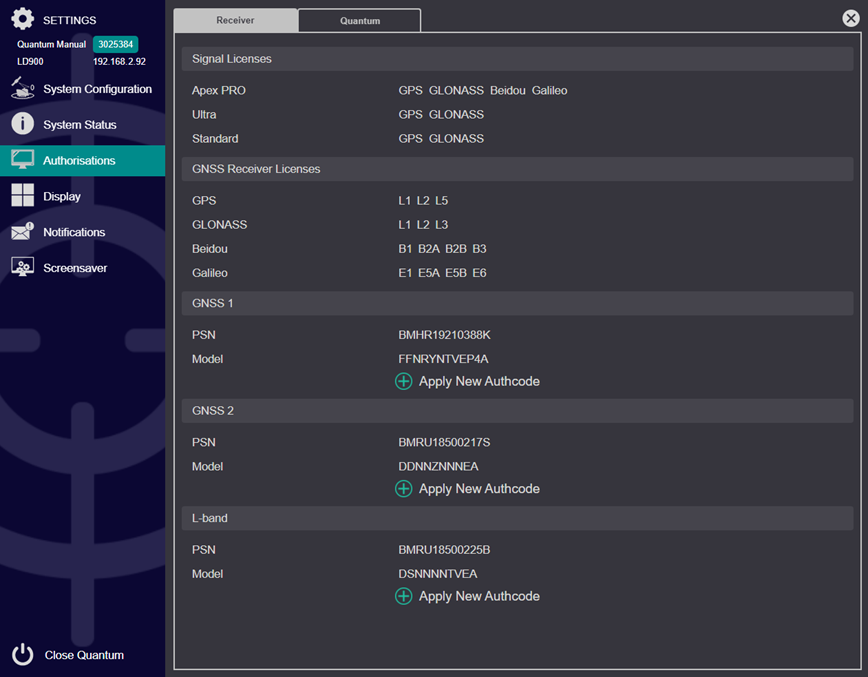Select the Quantum tab
The width and height of the screenshot is (868, 677).
pyautogui.click(x=359, y=20)
